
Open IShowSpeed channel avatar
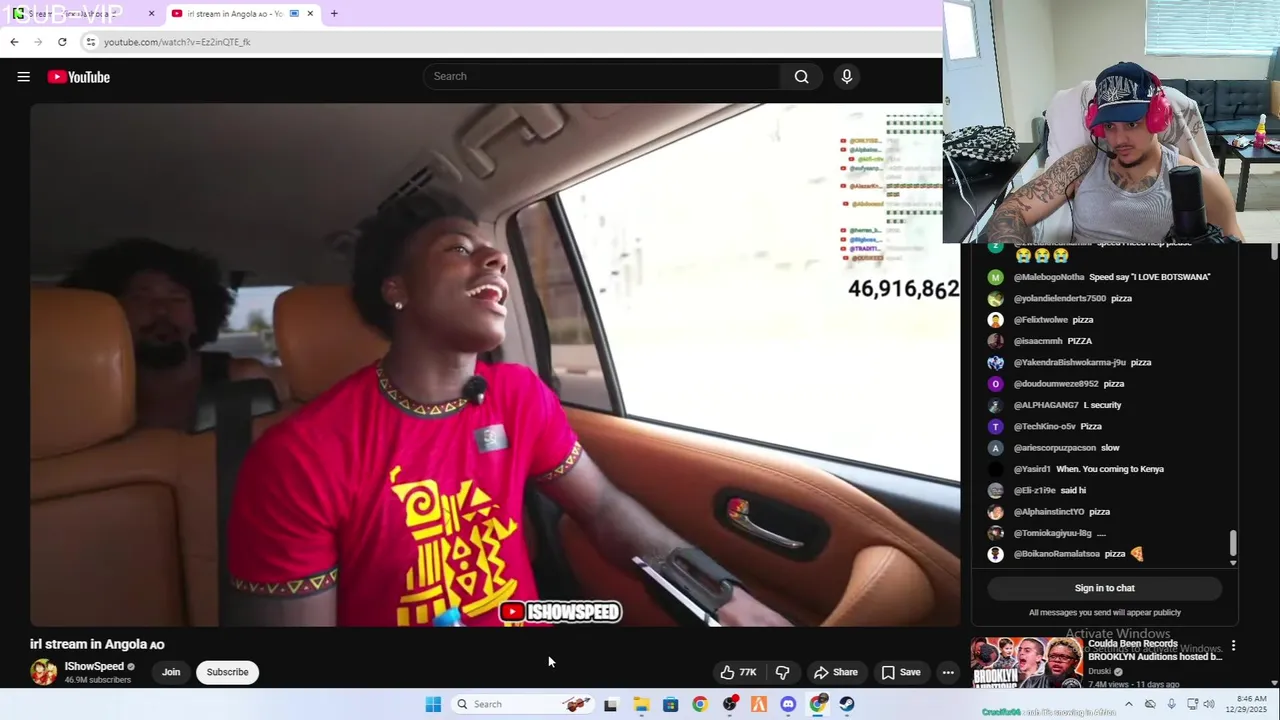[43, 672]
